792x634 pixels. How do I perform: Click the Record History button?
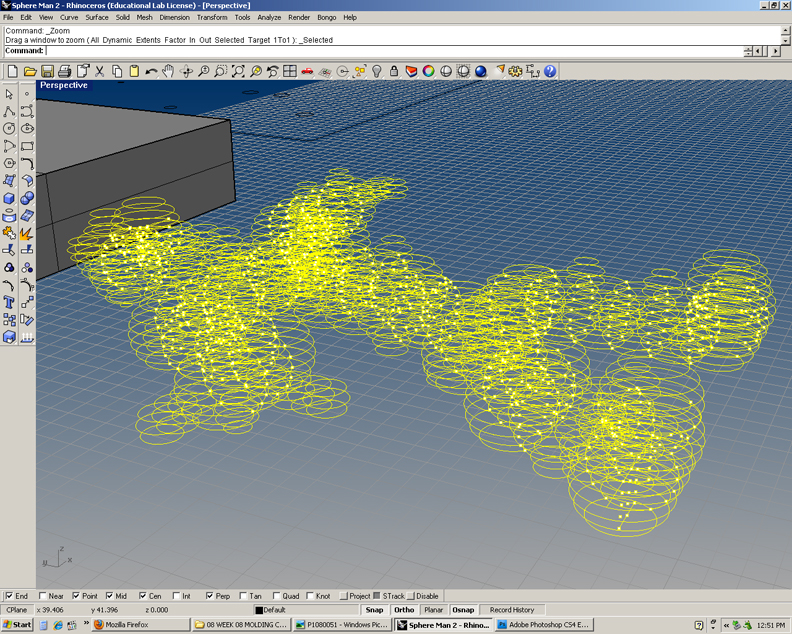click(x=512, y=609)
